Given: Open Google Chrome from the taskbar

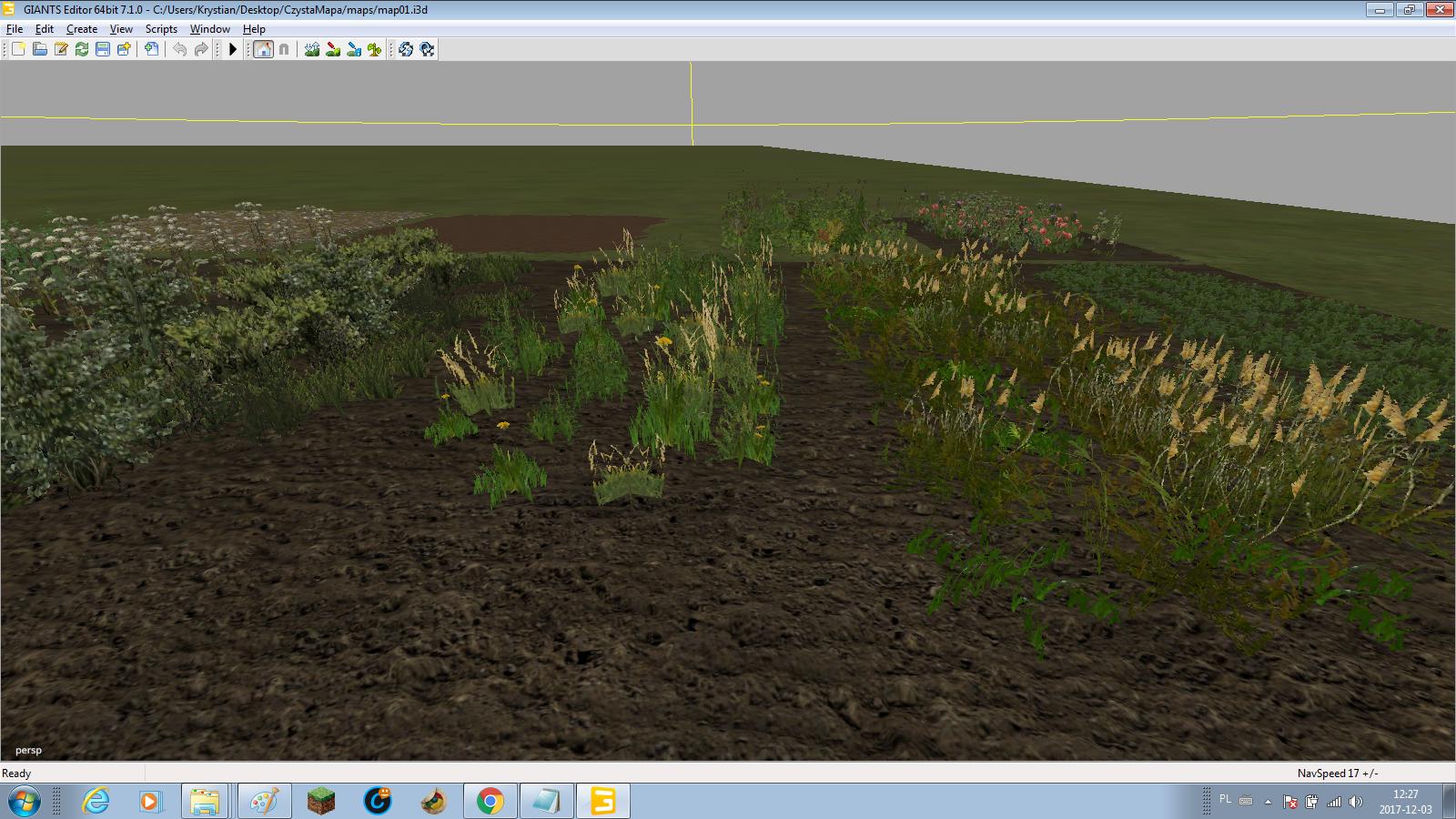Looking at the screenshot, I should [x=490, y=802].
